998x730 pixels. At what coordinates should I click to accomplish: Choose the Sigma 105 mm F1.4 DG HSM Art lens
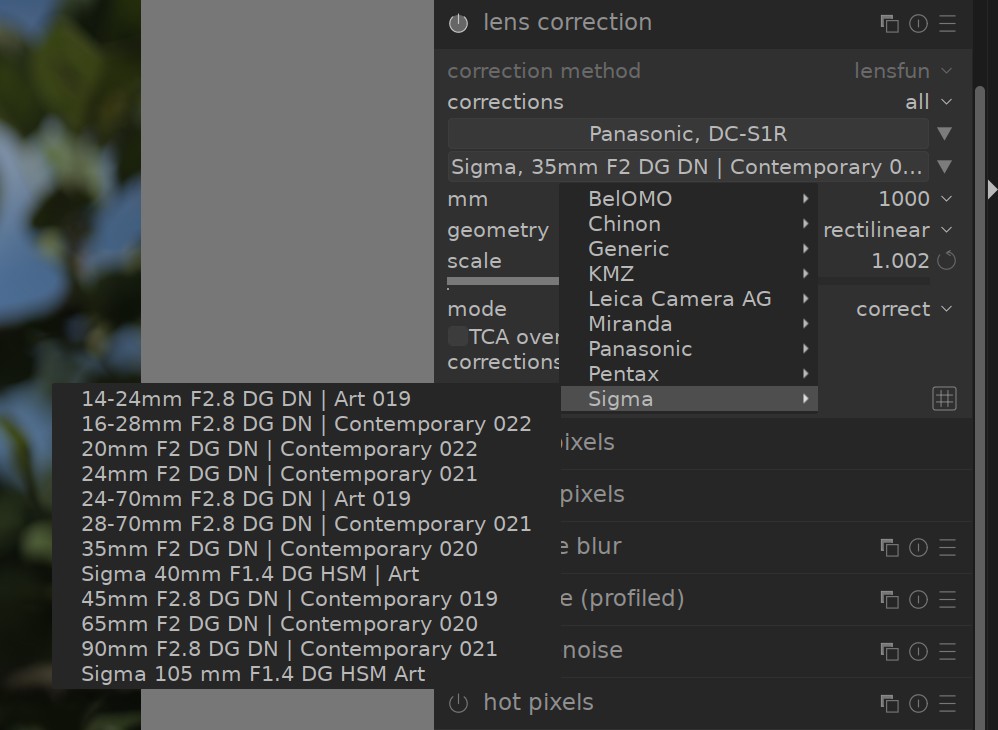tap(253, 674)
